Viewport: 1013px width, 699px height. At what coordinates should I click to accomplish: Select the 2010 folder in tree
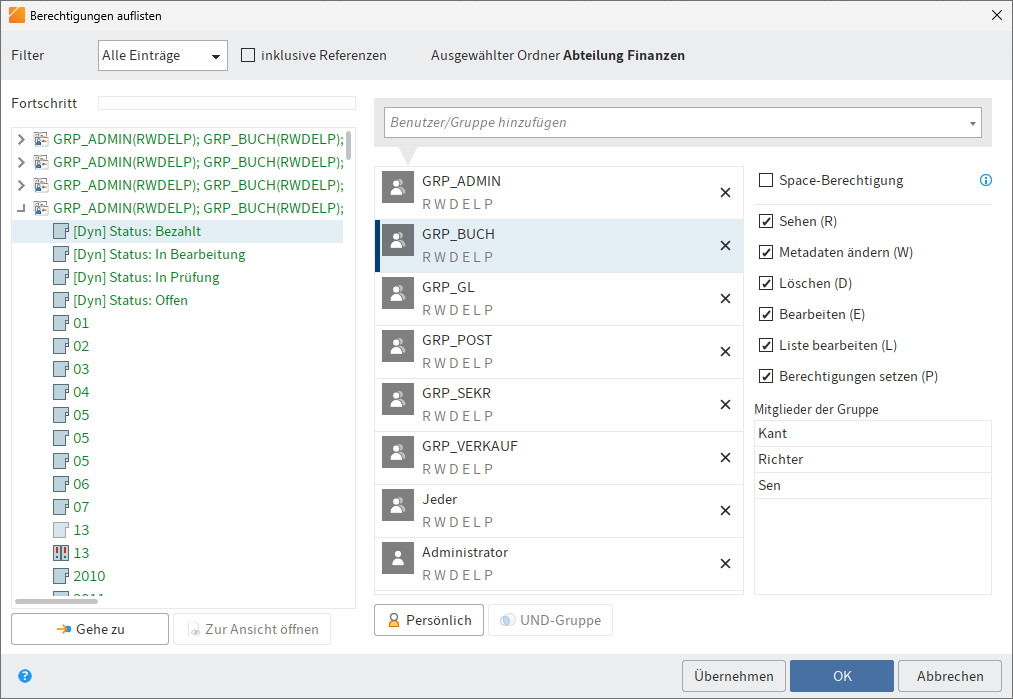coord(88,576)
